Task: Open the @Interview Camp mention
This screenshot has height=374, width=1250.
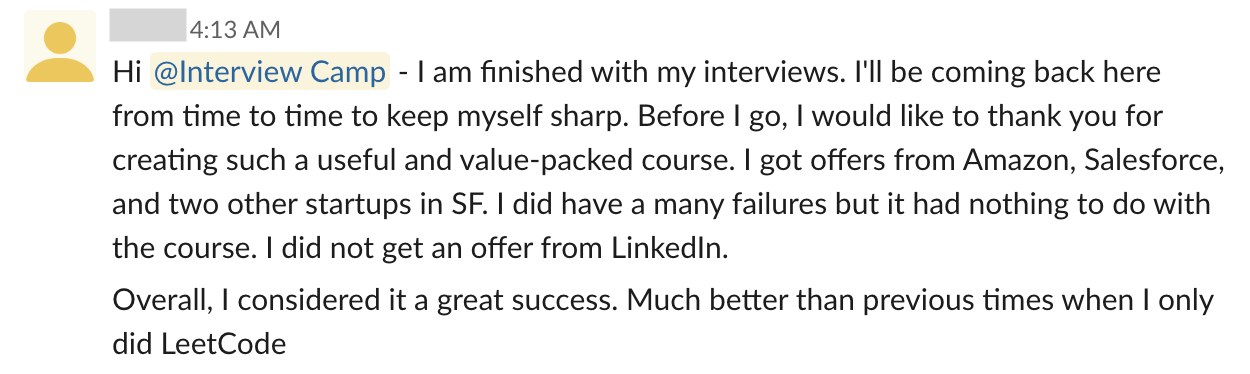Action: click(268, 72)
